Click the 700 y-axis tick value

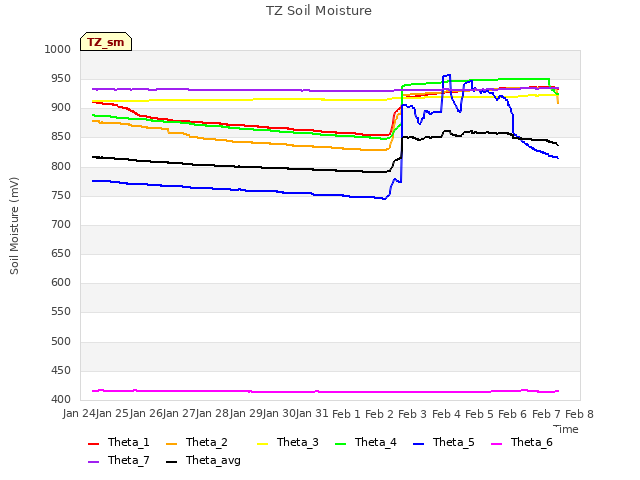[61, 224]
